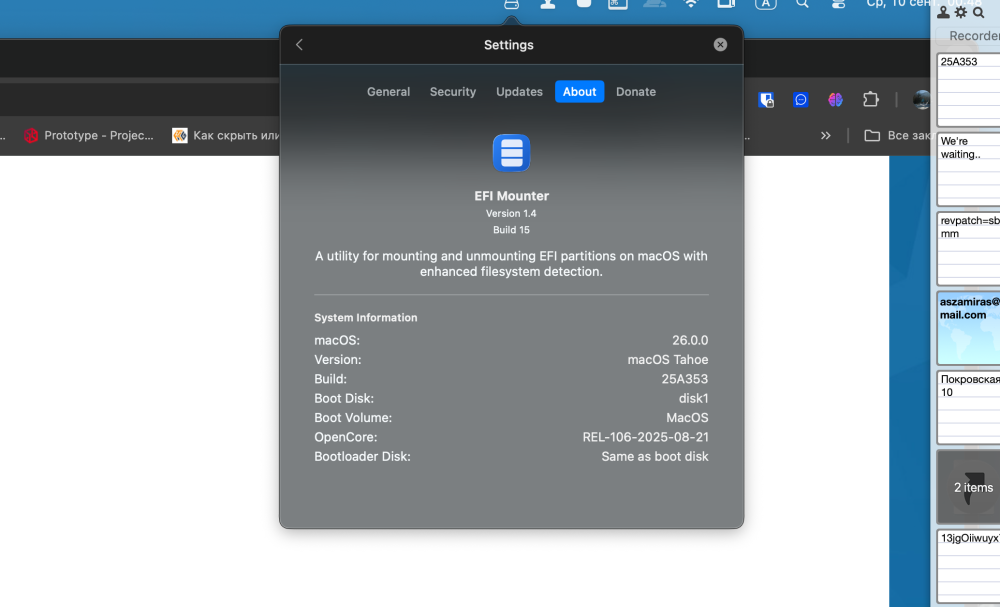Show hidden bookmarks with the double chevron

[825, 136]
